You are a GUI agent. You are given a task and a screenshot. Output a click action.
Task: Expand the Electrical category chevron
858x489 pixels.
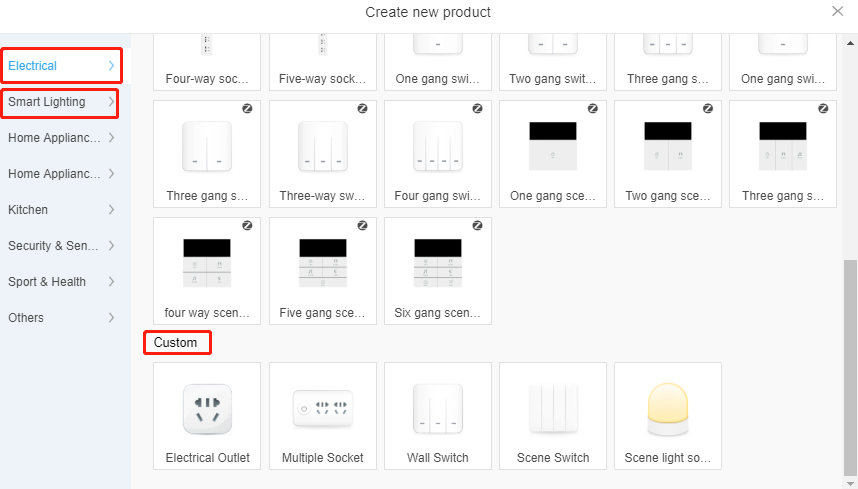pos(111,66)
